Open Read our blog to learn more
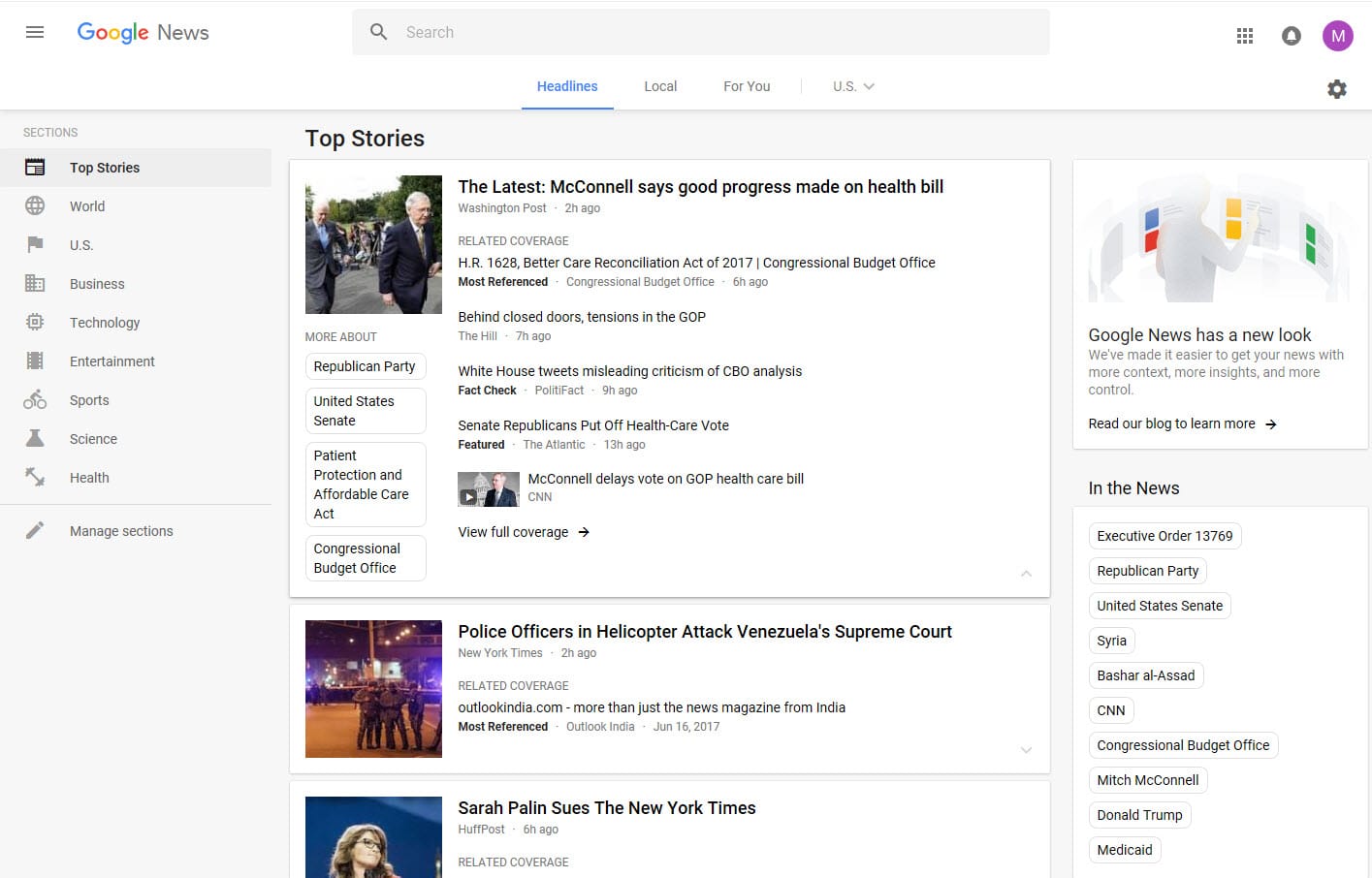The width and height of the screenshot is (1372, 878). pyautogui.click(x=1182, y=423)
